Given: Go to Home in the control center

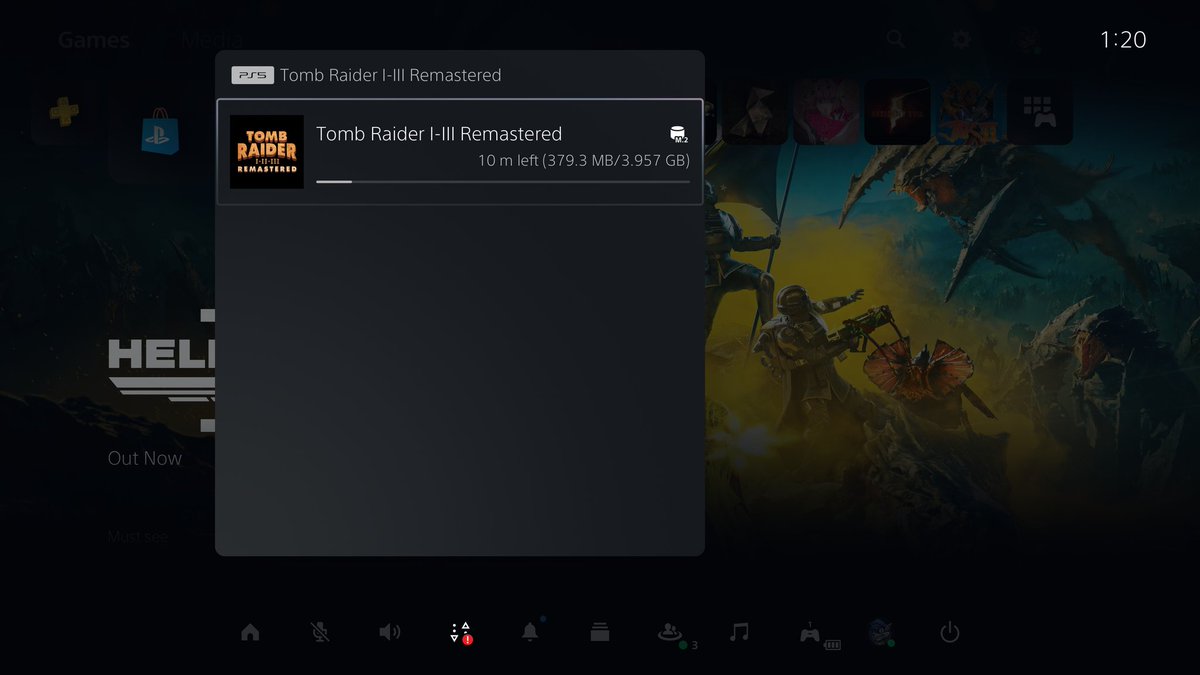Looking at the screenshot, I should (x=250, y=632).
